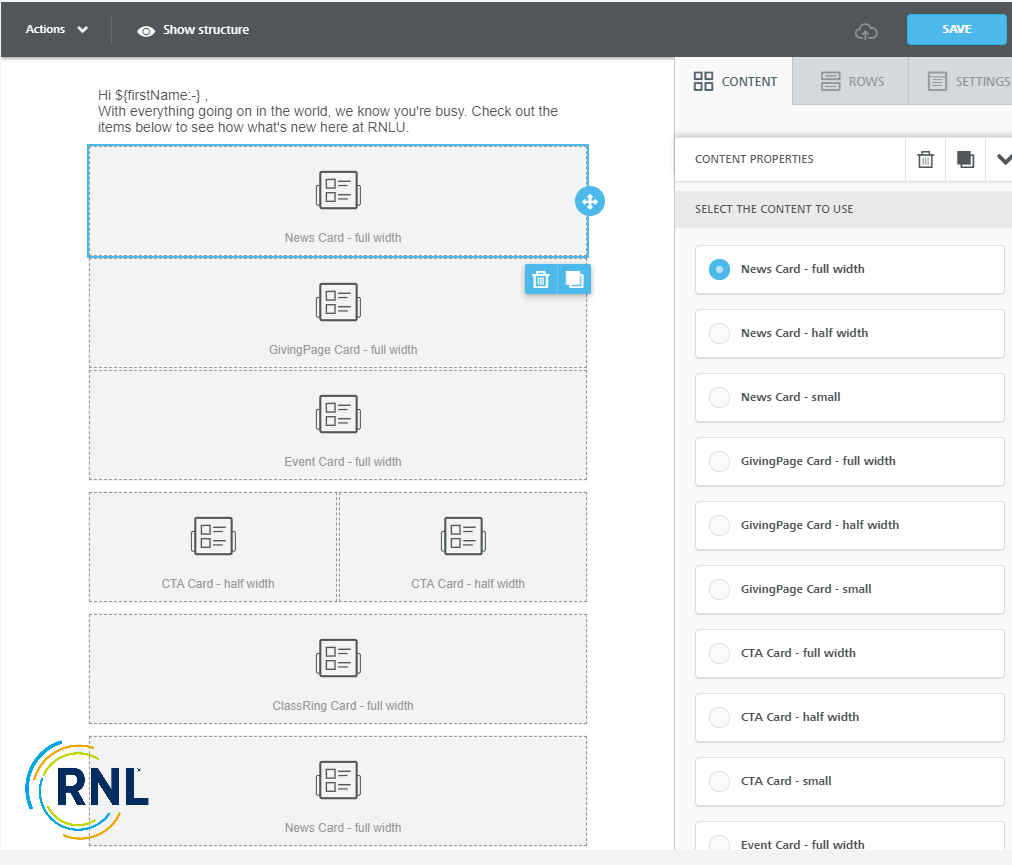Select the ClassRing Card - full width canvas block
The width and height of the screenshot is (1012, 865).
pos(338,669)
